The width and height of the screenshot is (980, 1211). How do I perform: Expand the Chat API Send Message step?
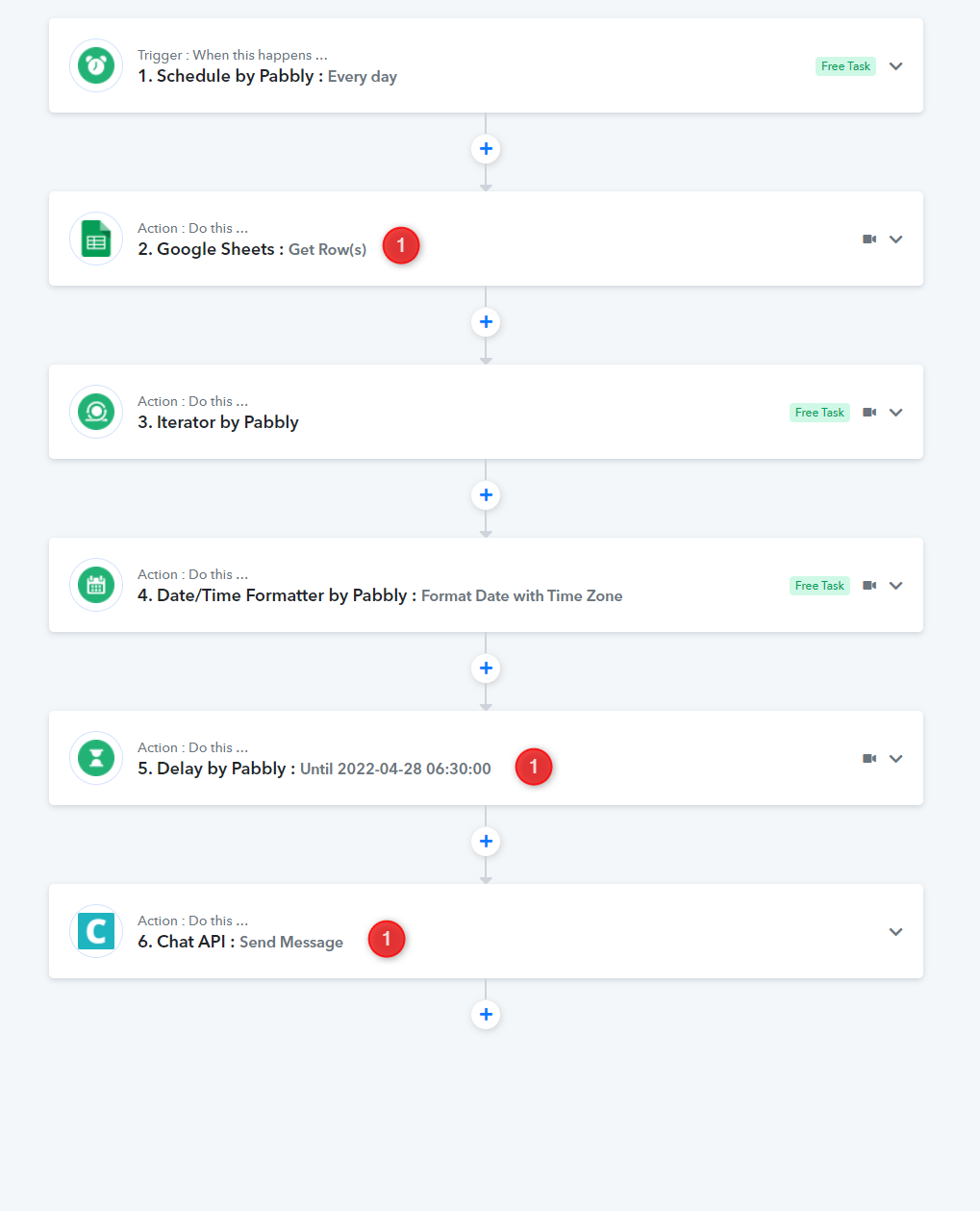pyautogui.click(x=895, y=932)
